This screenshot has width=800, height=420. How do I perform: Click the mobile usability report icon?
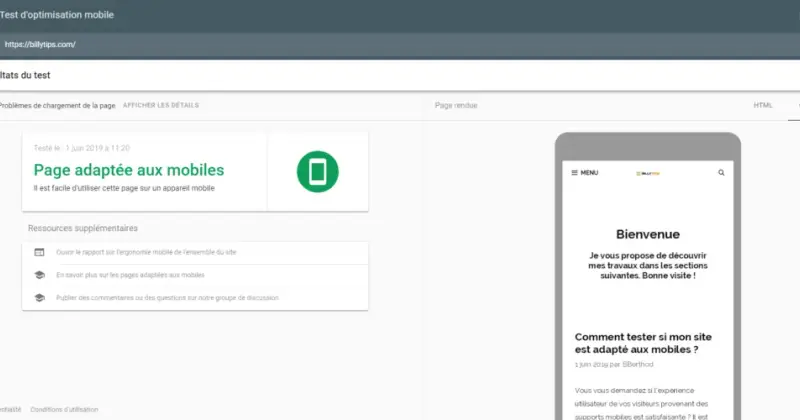tap(39, 252)
